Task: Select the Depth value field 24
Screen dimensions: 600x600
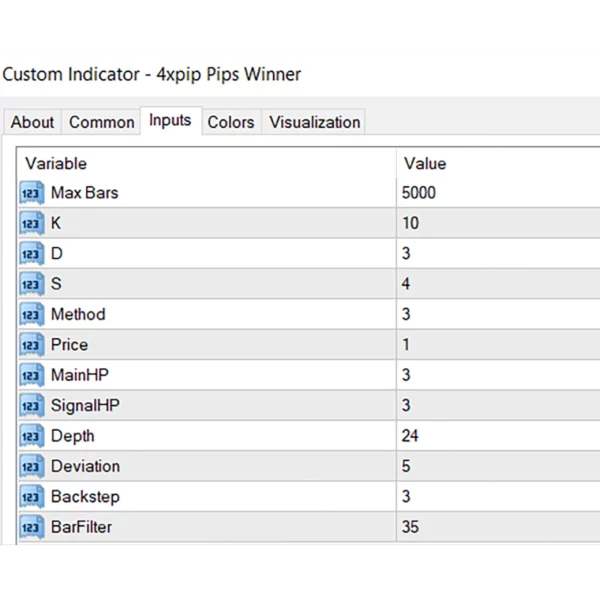Action: (411, 436)
